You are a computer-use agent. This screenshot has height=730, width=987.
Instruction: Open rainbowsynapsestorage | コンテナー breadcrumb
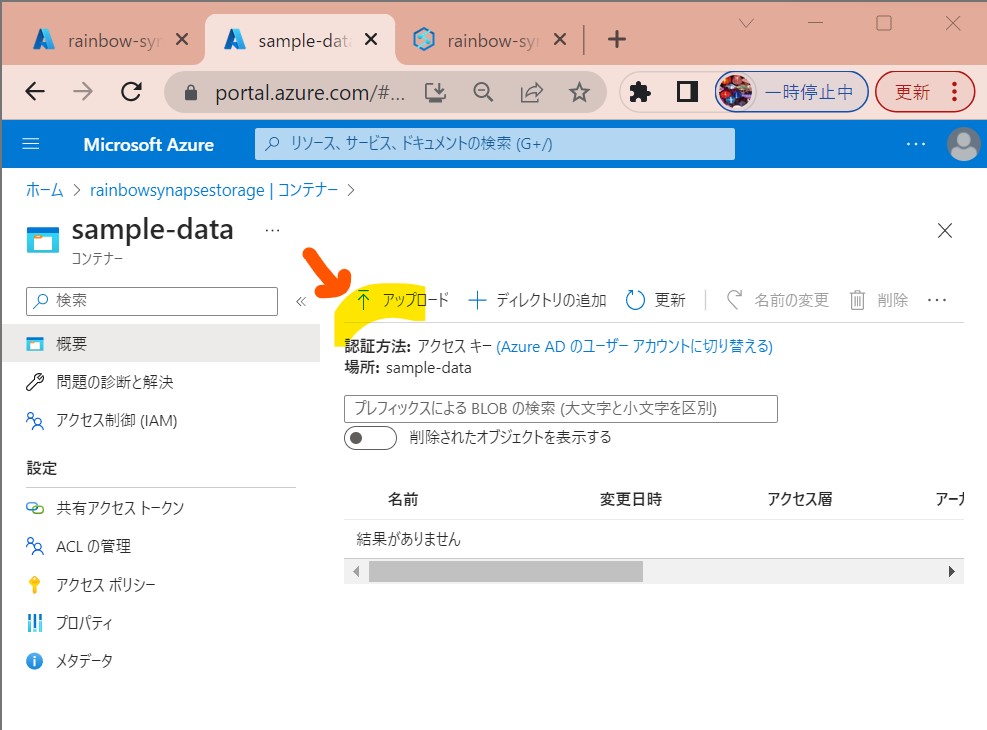click(x=214, y=190)
